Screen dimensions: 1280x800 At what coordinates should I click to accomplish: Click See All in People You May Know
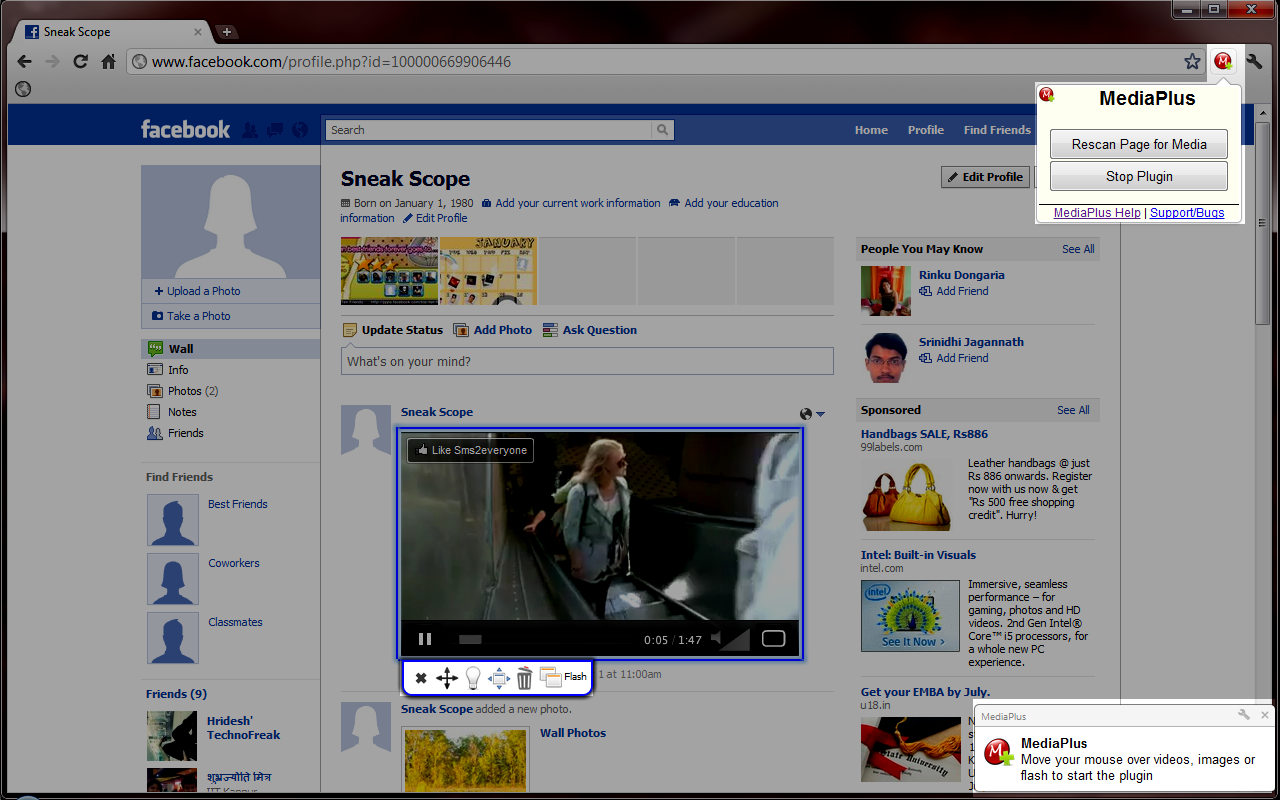point(1078,249)
